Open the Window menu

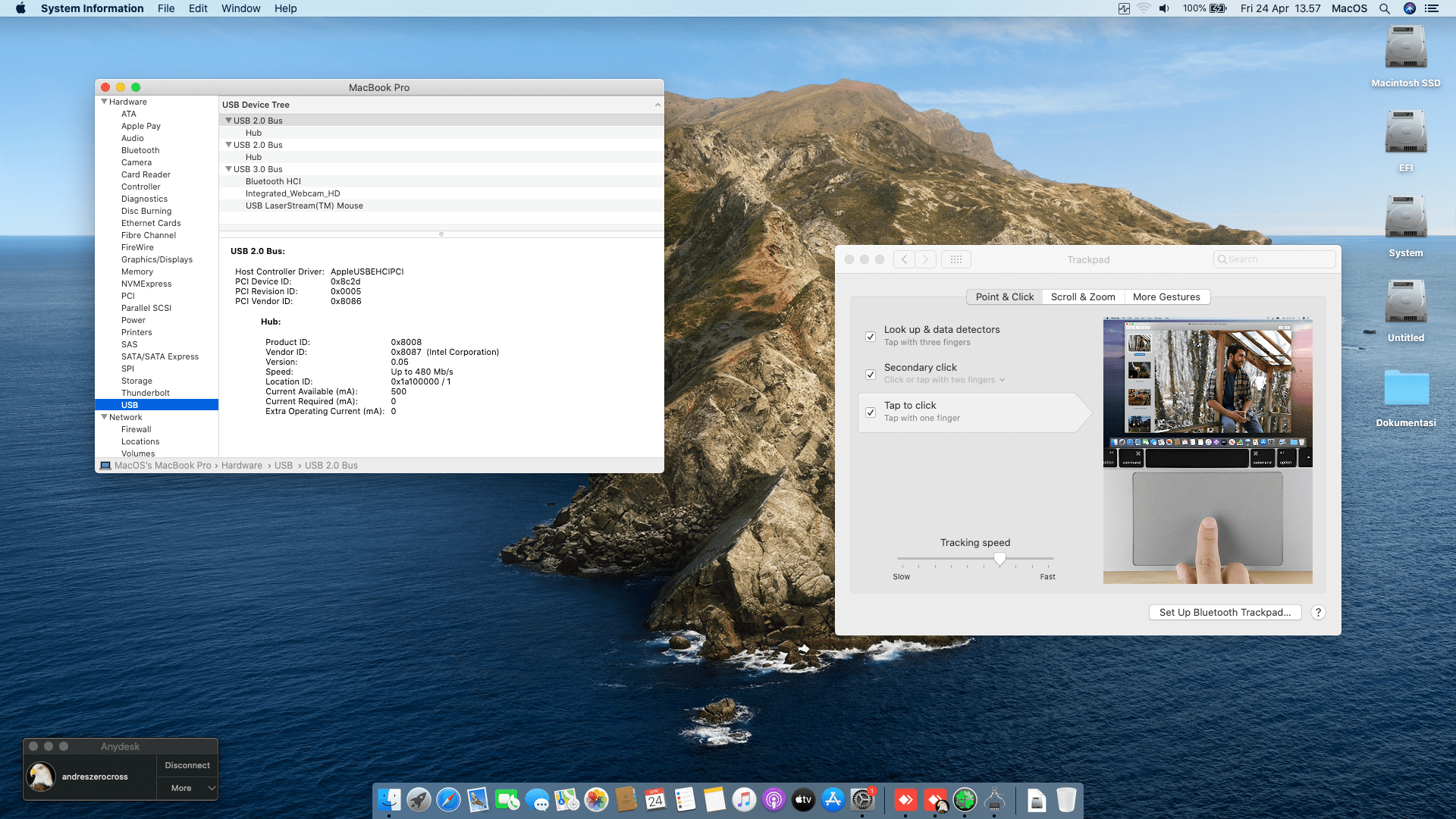point(240,8)
